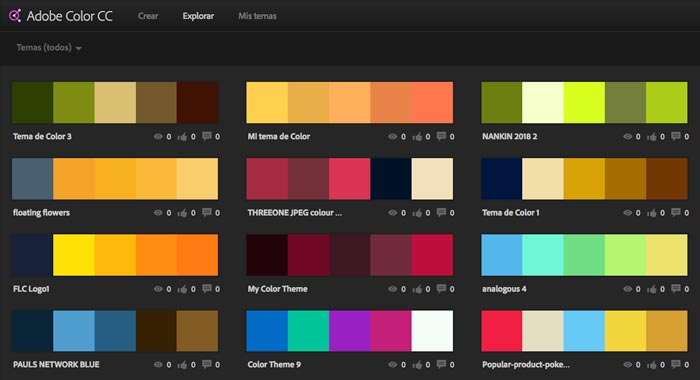This screenshot has width=700, height=380.
Task: Select sky blue swatch in analogous 4
Action: (x=502, y=255)
